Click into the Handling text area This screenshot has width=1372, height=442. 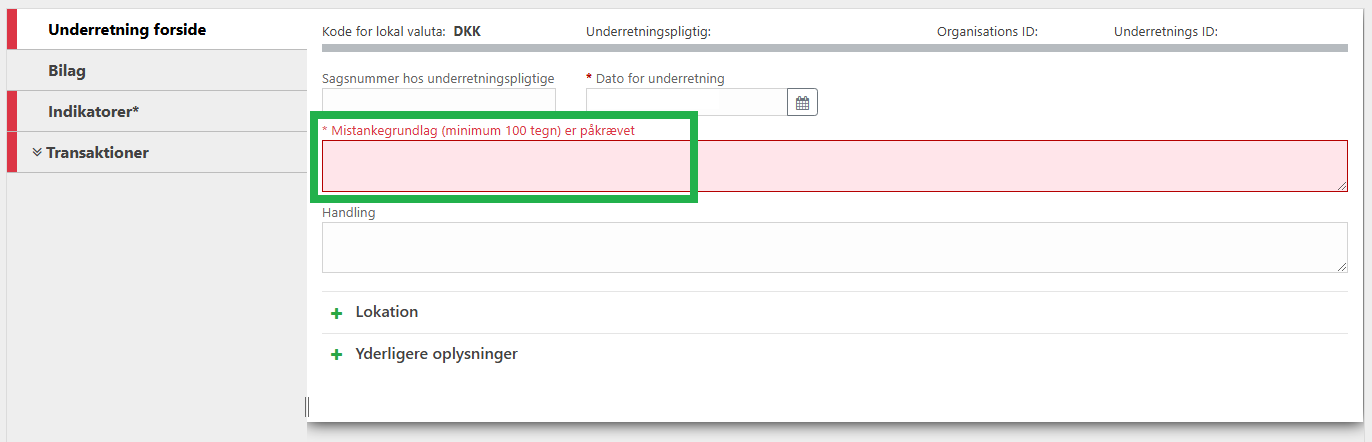click(835, 247)
